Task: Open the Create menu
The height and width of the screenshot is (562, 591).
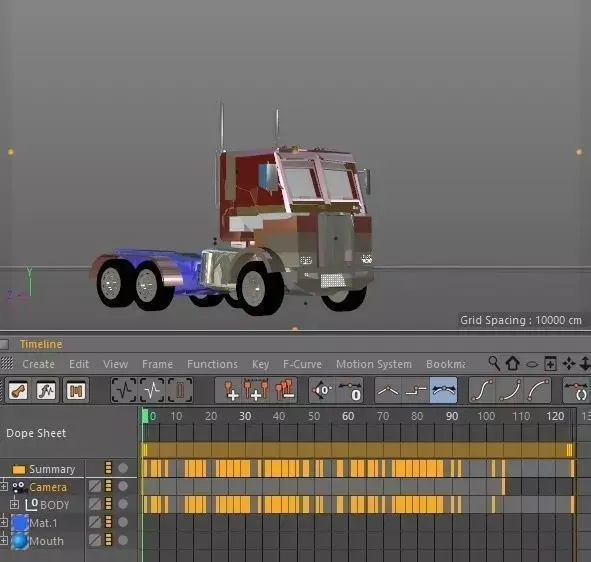Action: pos(38,364)
